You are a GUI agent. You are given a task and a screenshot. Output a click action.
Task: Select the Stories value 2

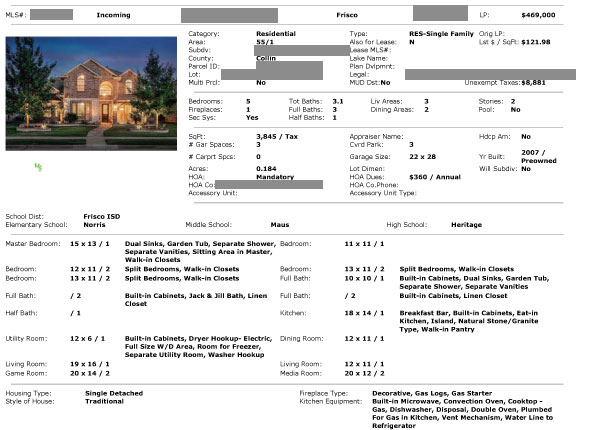(513, 101)
